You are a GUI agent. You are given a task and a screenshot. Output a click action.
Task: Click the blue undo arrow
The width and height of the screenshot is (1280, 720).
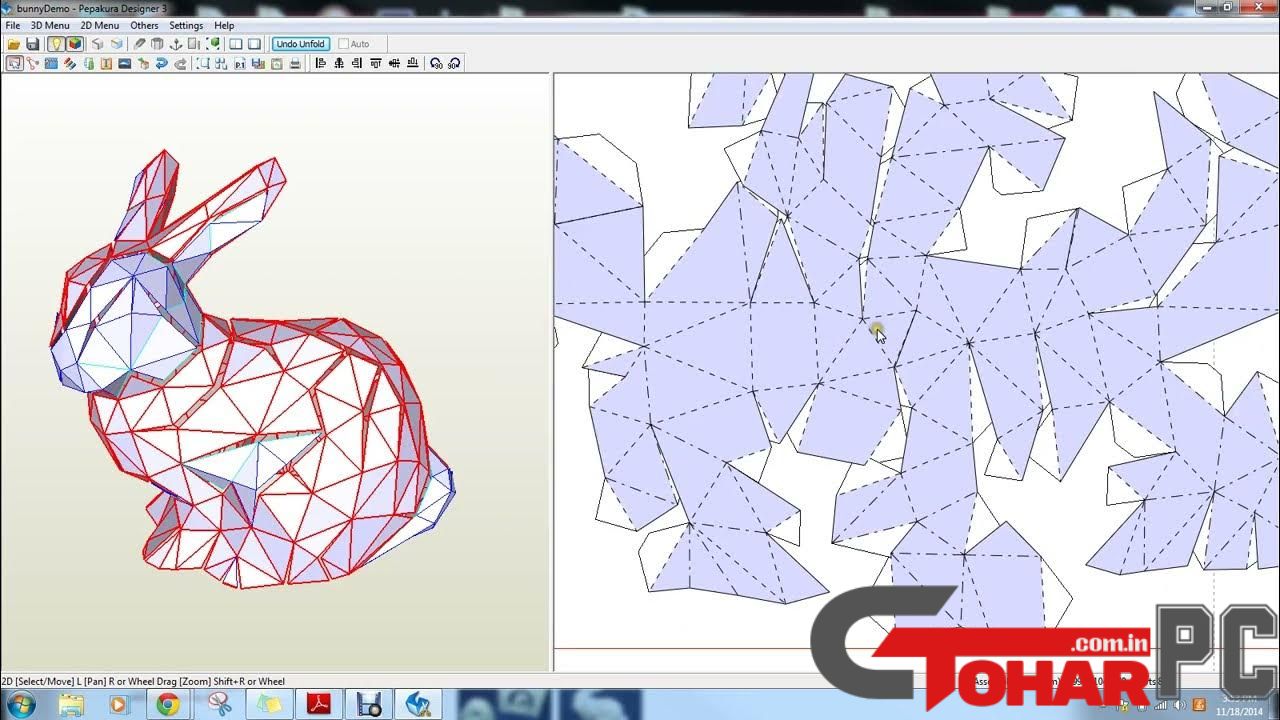click(x=162, y=63)
